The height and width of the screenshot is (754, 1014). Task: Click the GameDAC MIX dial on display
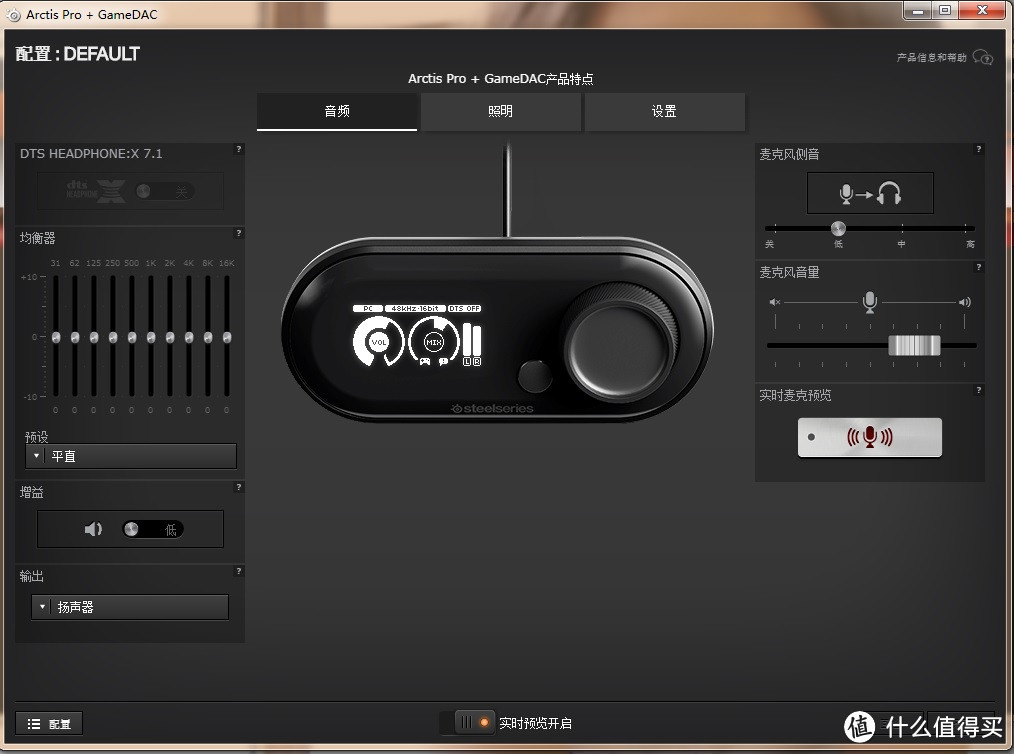433,342
